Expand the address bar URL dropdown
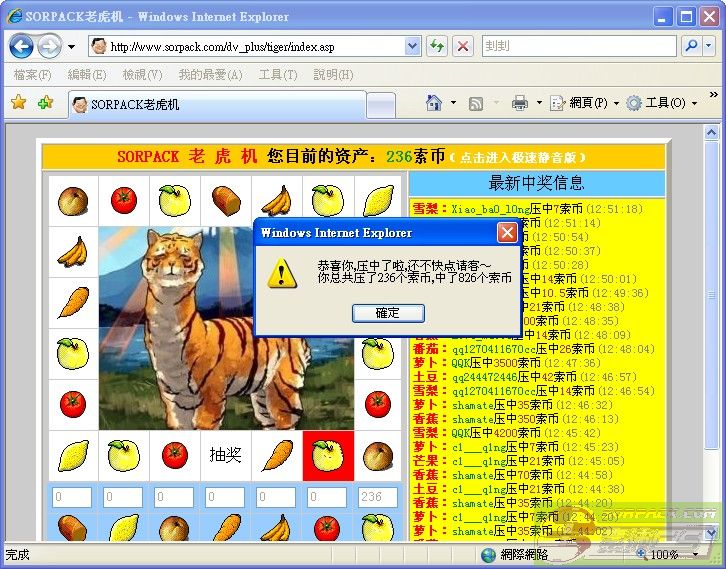The height and width of the screenshot is (569, 726). [x=413, y=46]
